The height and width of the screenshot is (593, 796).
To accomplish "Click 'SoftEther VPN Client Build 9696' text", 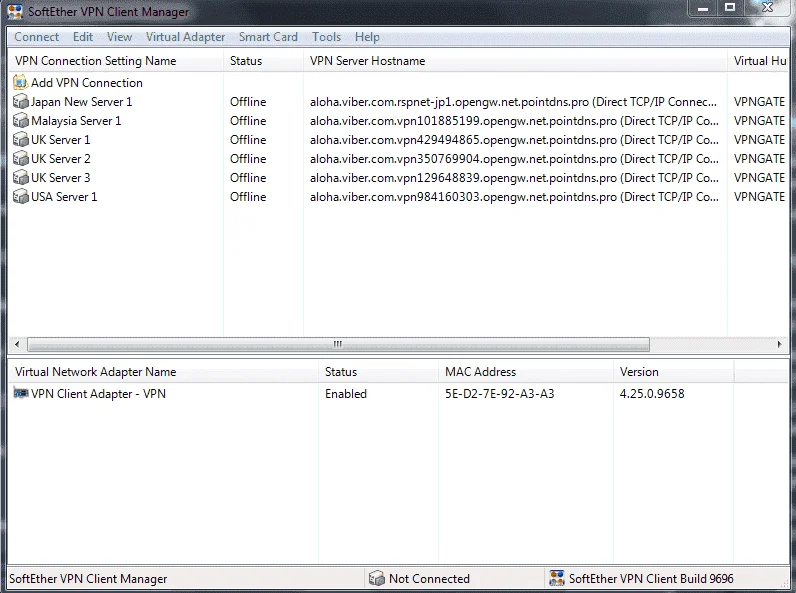I will [651, 579].
